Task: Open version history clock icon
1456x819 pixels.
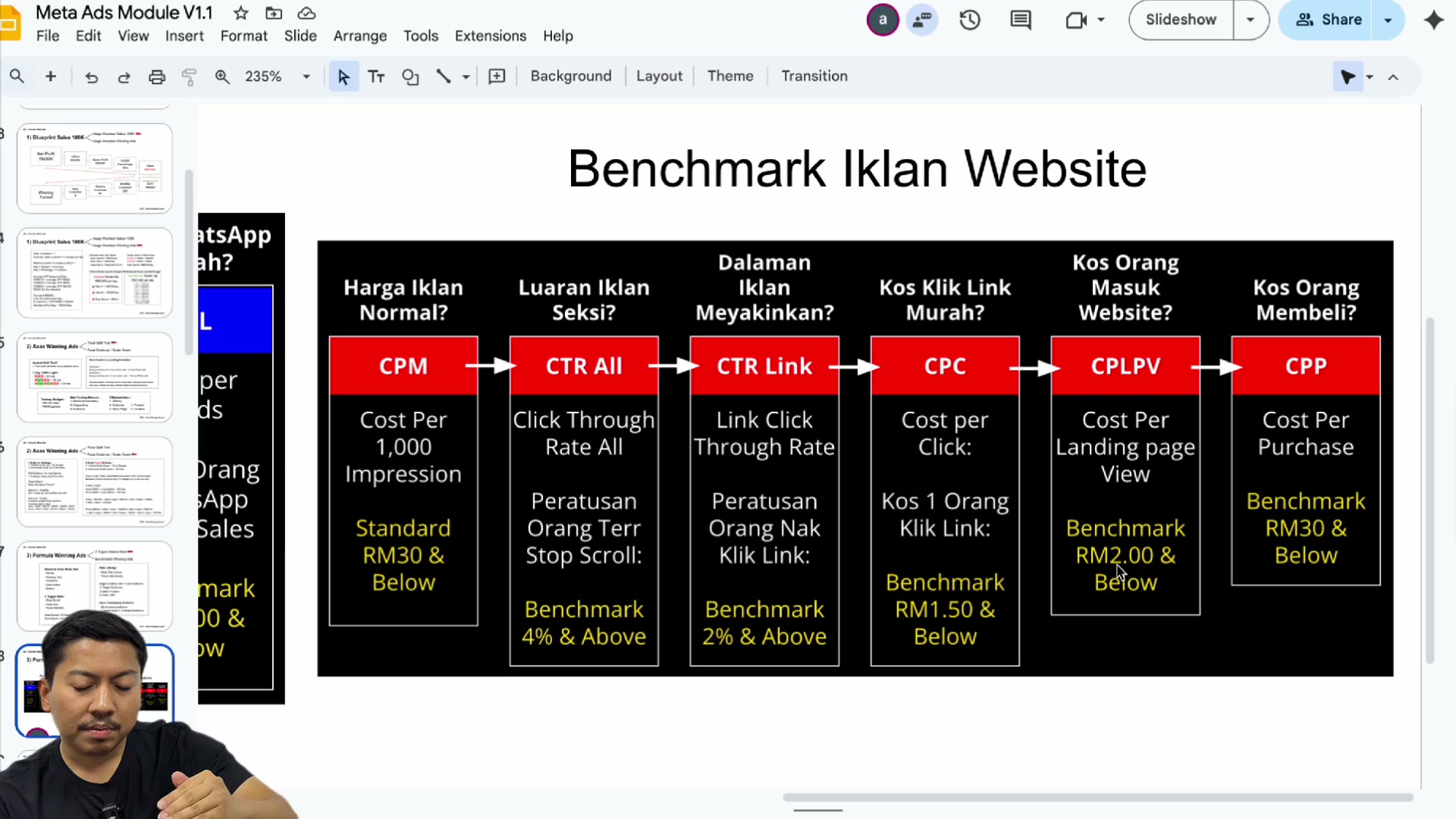Action: [x=970, y=20]
